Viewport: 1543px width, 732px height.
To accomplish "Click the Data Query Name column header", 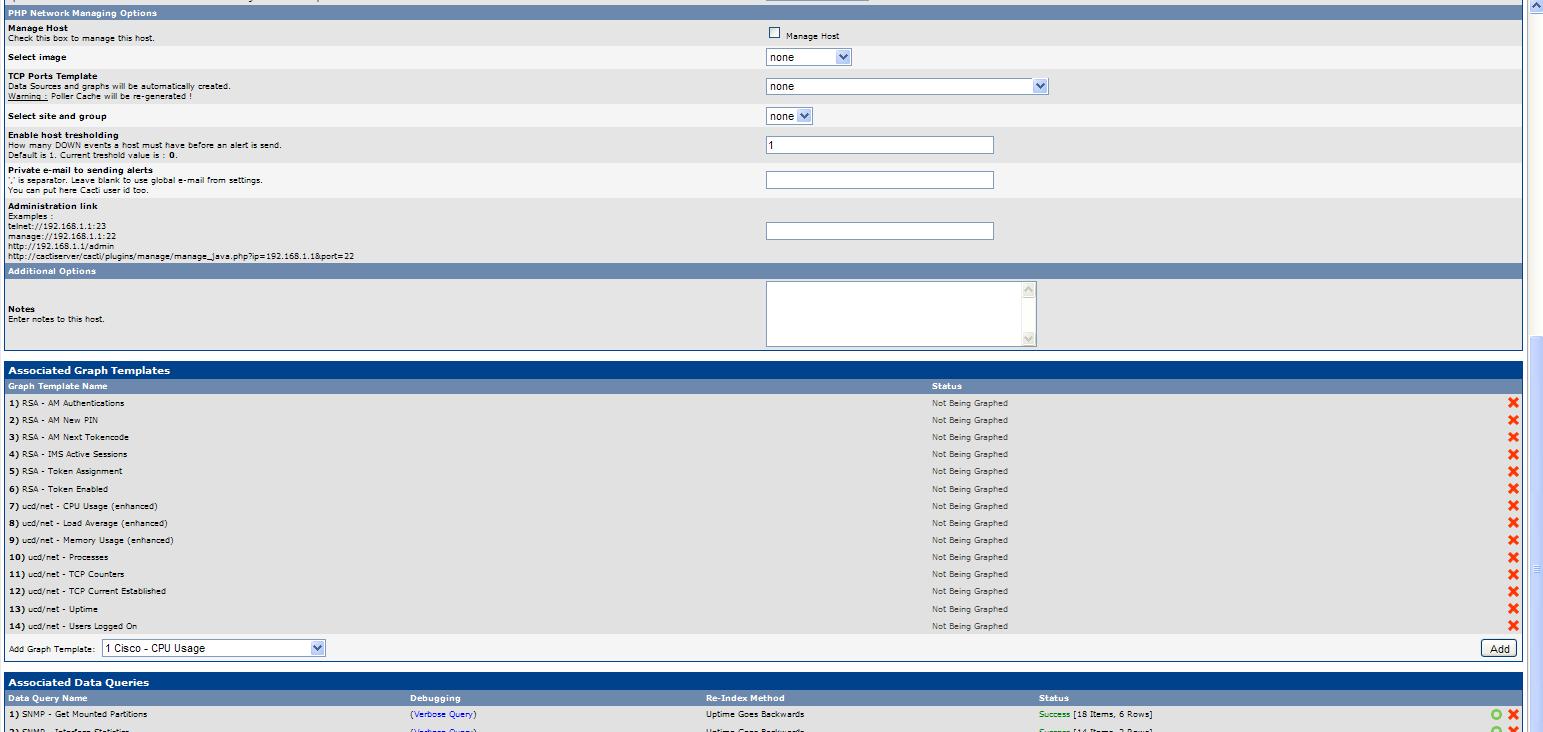I will [48, 698].
